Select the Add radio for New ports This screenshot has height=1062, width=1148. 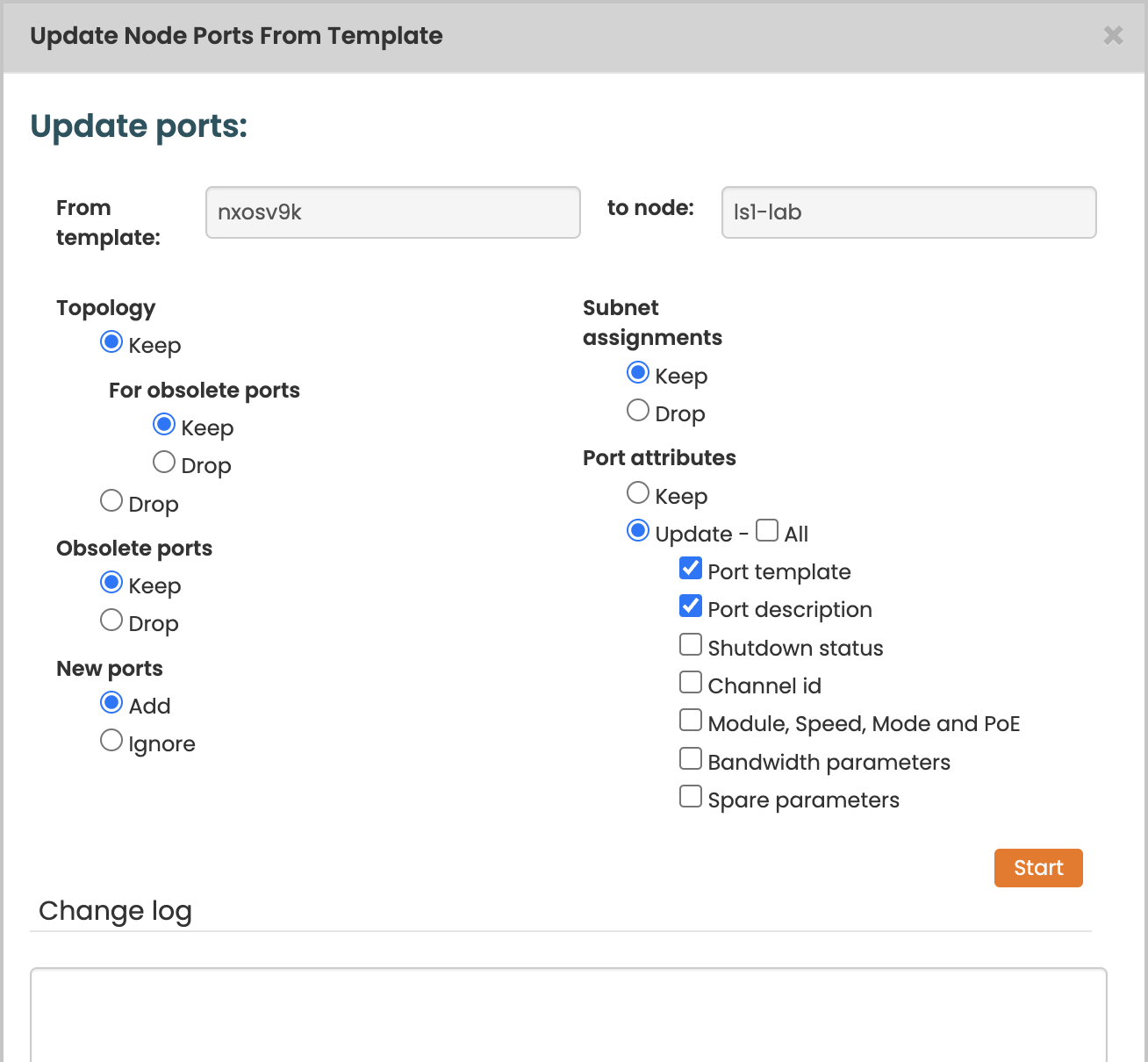pos(111,703)
